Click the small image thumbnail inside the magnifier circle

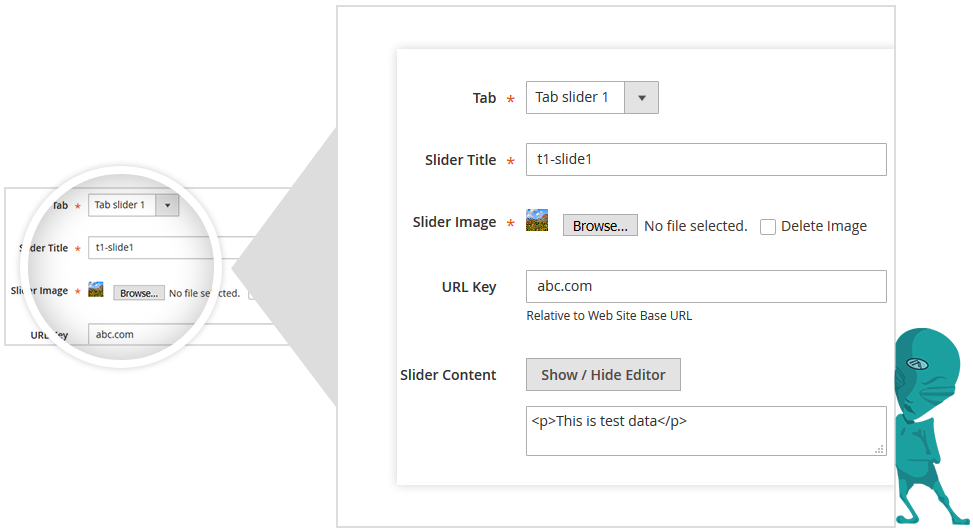coord(96,290)
